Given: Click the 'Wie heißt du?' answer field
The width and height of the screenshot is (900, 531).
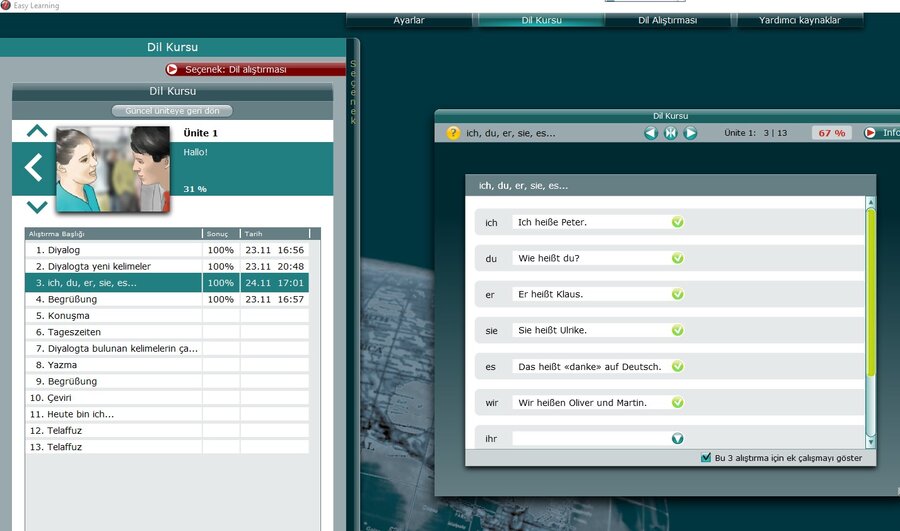Looking at the screenshot, I should pyautogui.click(x=591, y=258).
